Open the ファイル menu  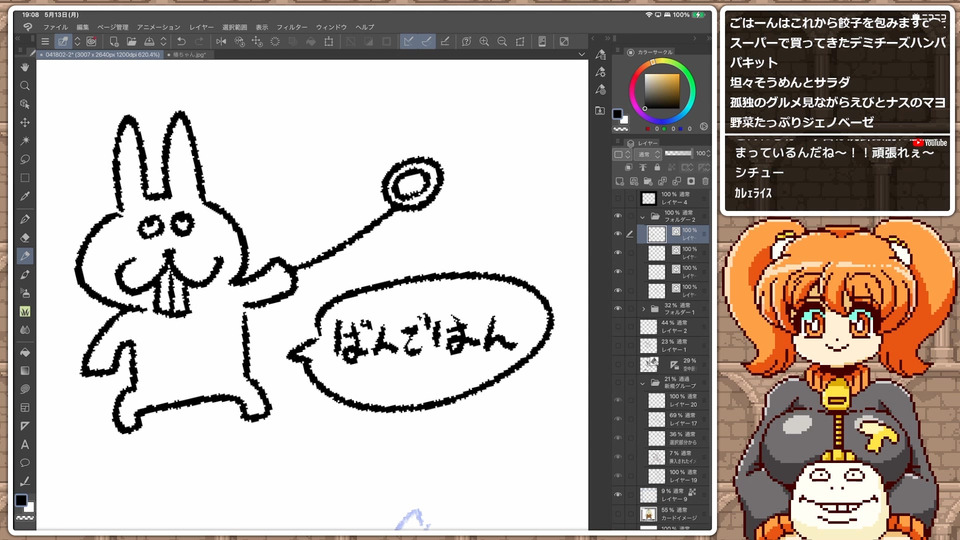click(55, 27)
